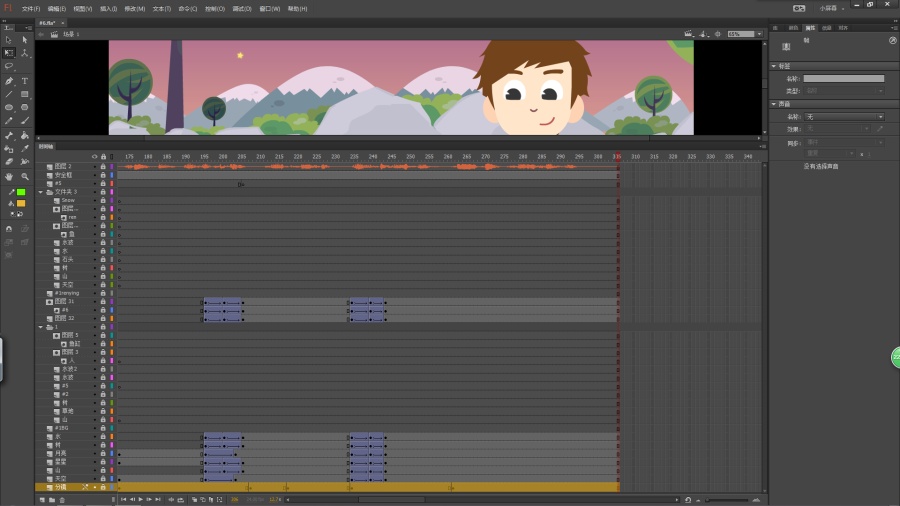Select the Eyedropper tool
Image resolution: width=900 pixels, height=506 pixels.
pyautogui.click(x=25, y=149)
